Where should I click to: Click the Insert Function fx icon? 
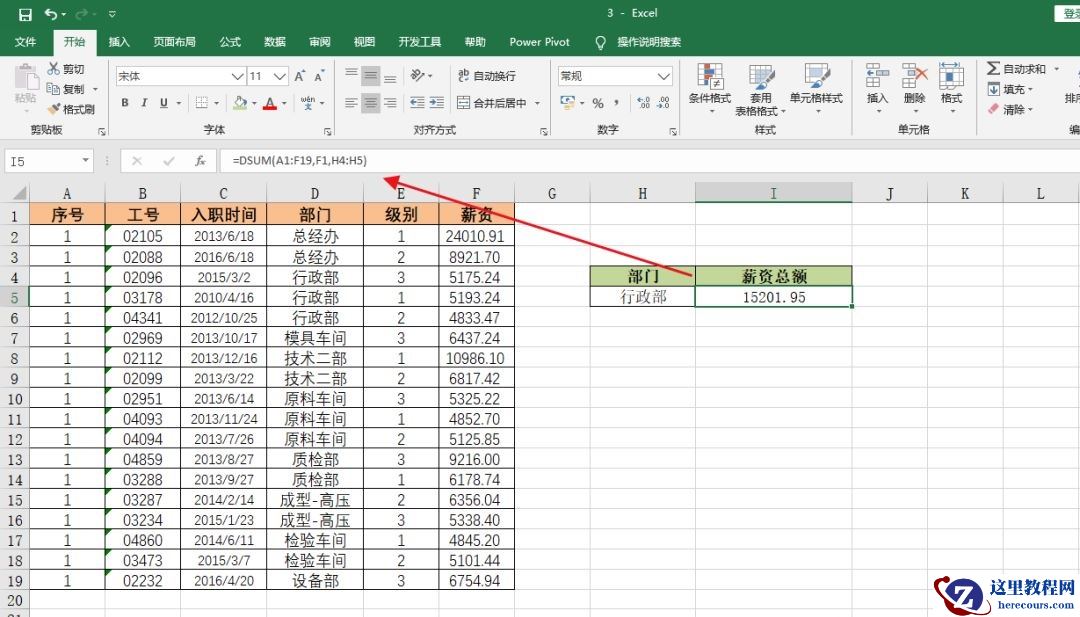[200, 161]
